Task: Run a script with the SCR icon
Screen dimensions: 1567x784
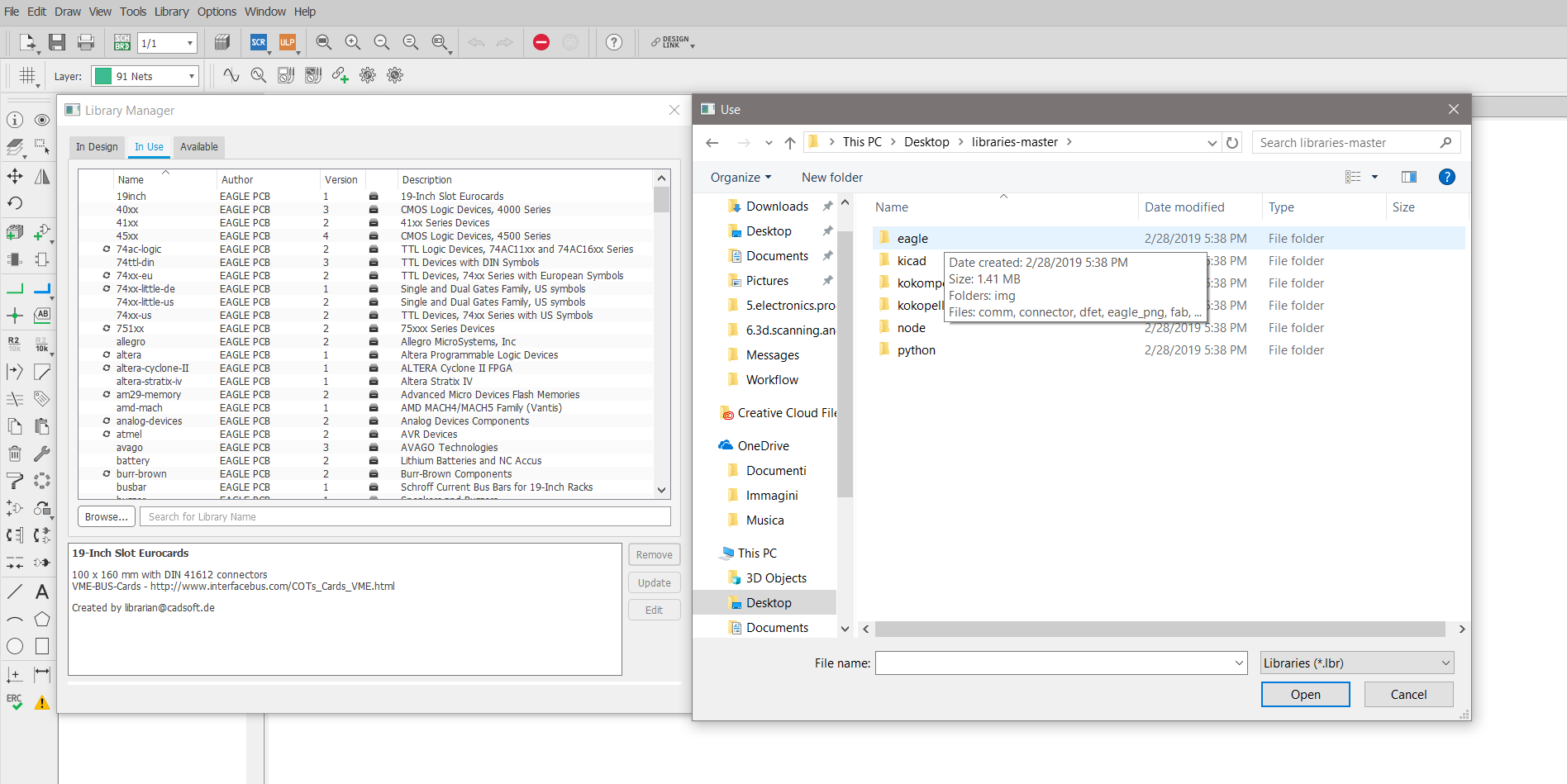Action: click(259, 42)
